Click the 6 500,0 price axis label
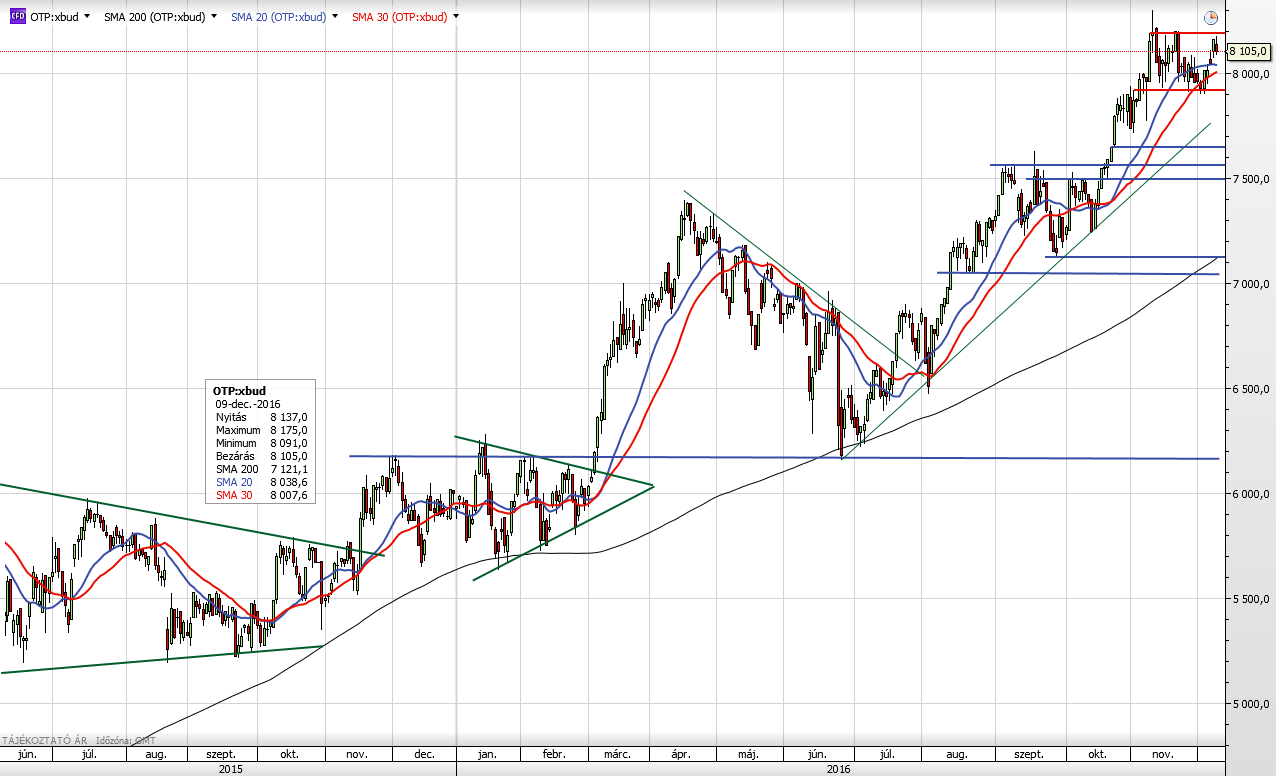The width and height of the screenshot is (1276, 776). pos(1250,389)
